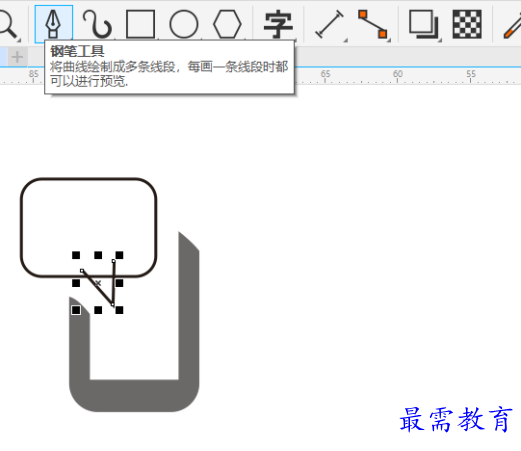
Task: Click the ruler mark labeled 60
Action: click(x=398, y=74)
